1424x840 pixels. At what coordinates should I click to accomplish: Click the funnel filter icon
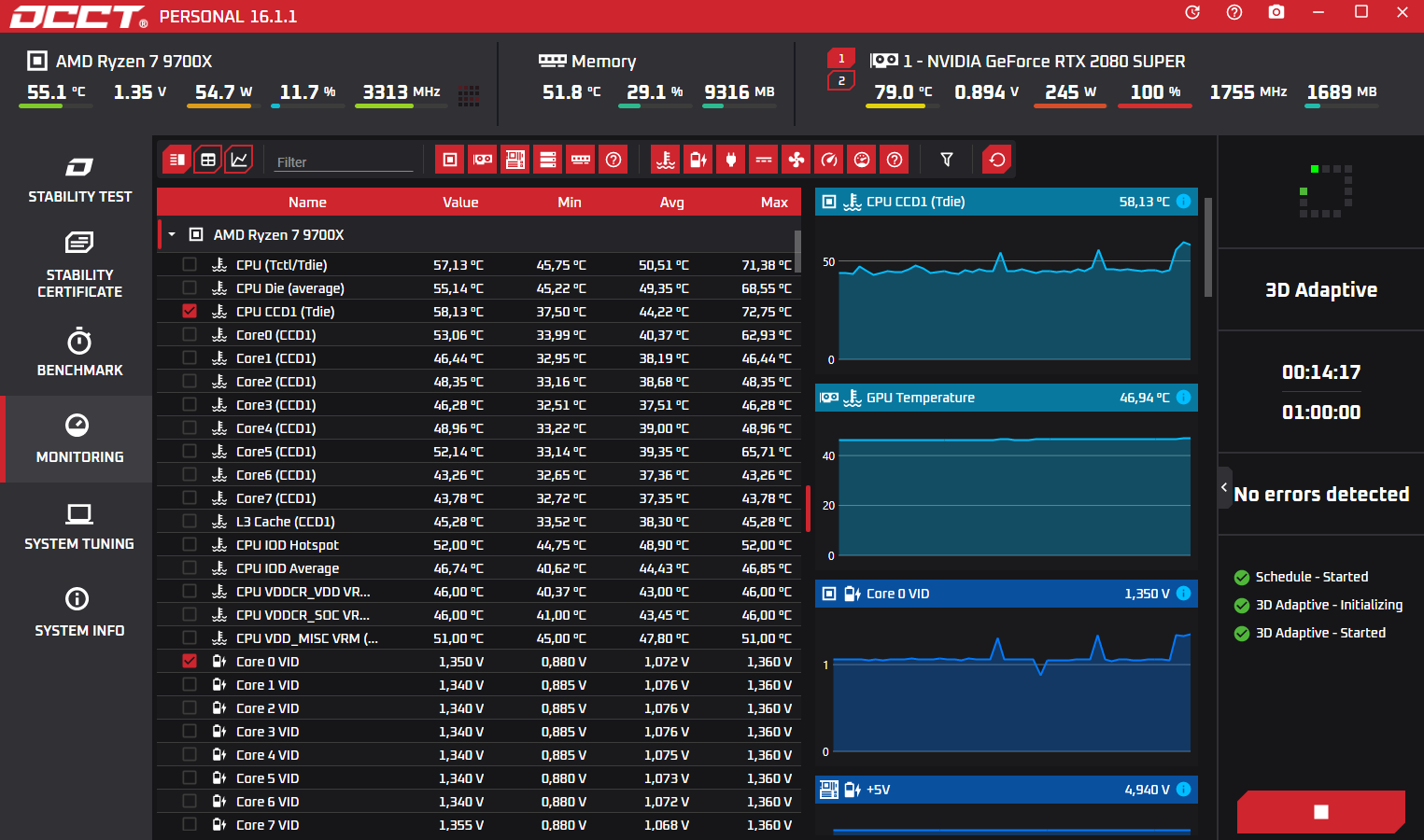click(947, 160)
